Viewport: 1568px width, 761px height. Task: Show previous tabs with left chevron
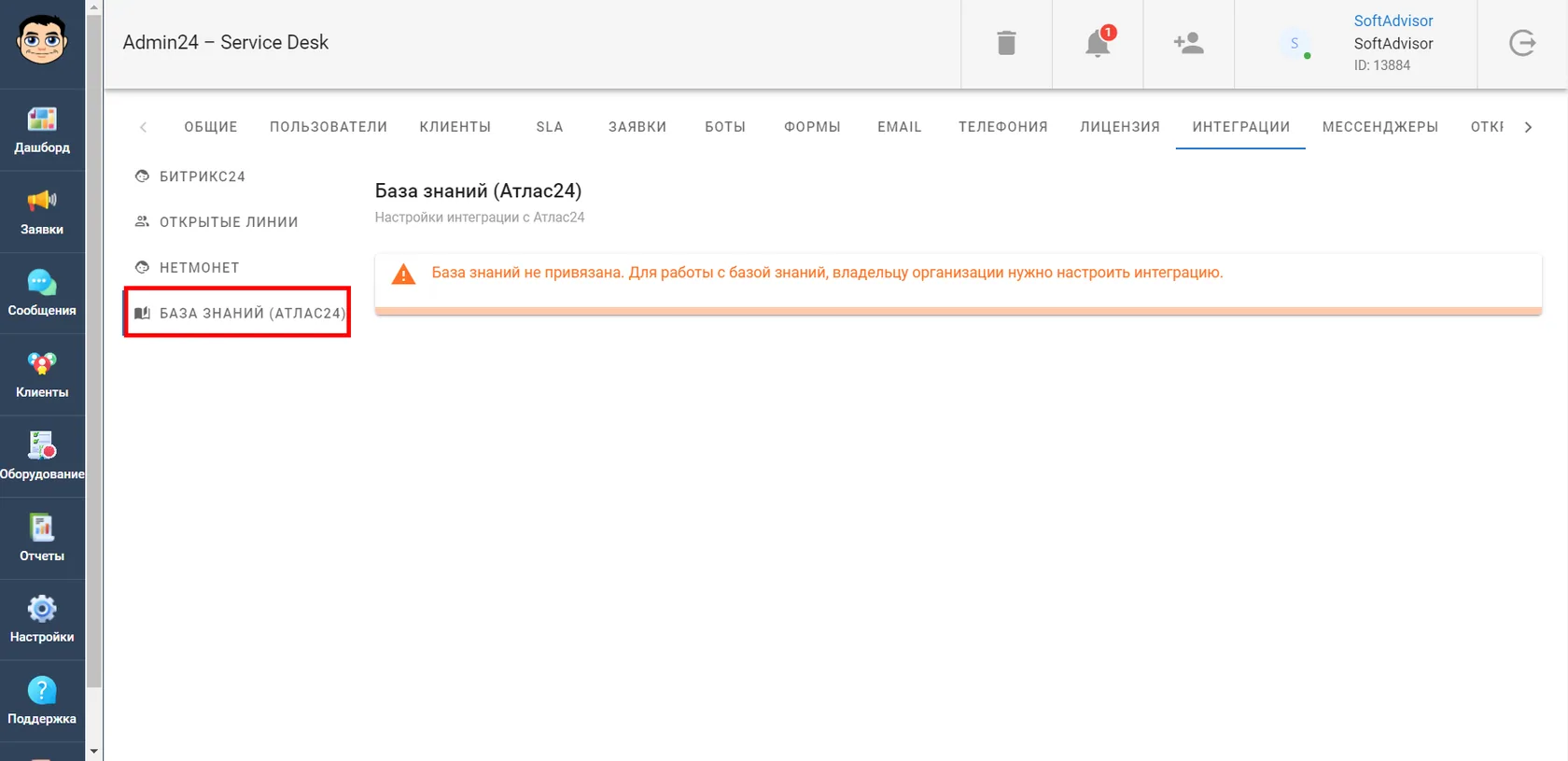pos(143,127)
